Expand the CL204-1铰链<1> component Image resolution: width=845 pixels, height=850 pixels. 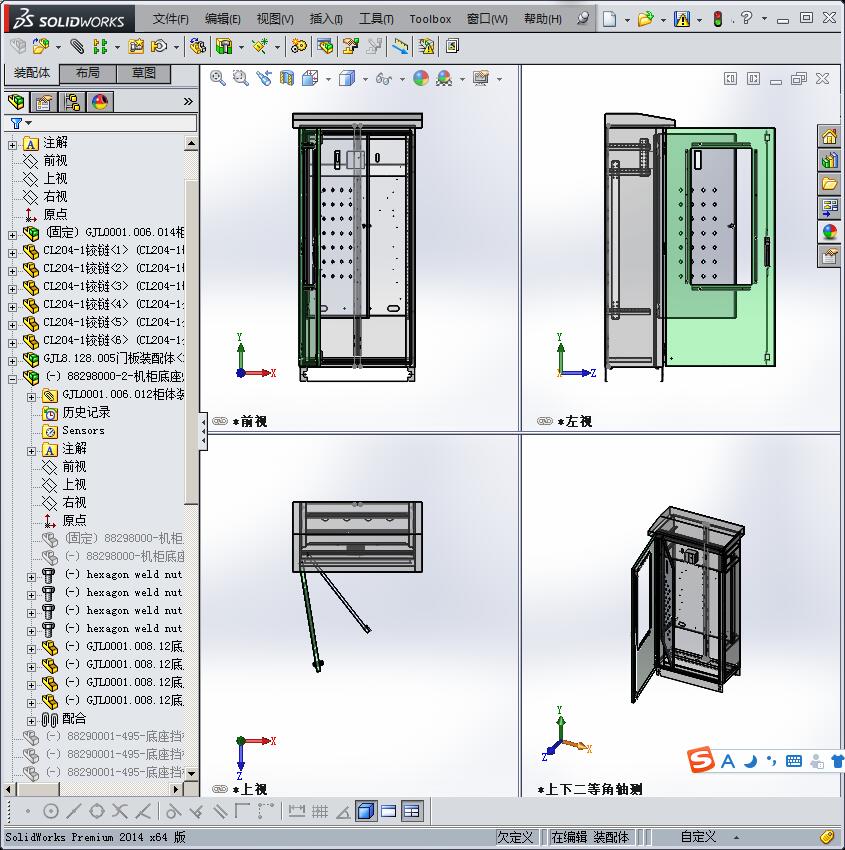point(12,253)
